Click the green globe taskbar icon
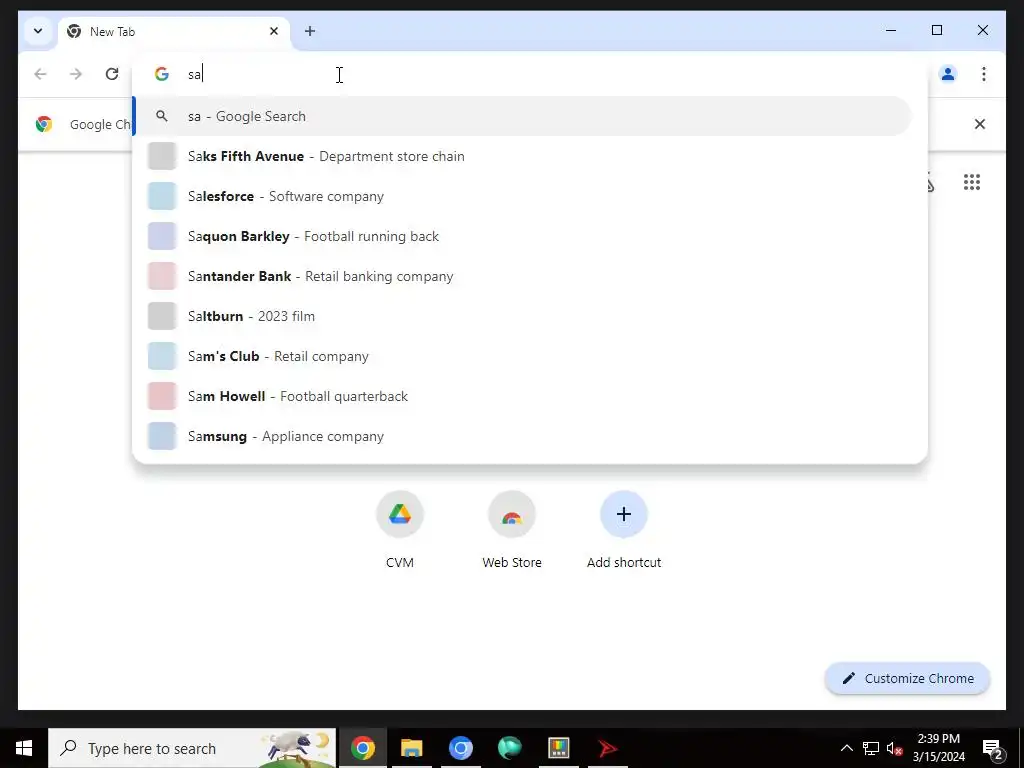The image size is (1024, 768). pos(509,748)
